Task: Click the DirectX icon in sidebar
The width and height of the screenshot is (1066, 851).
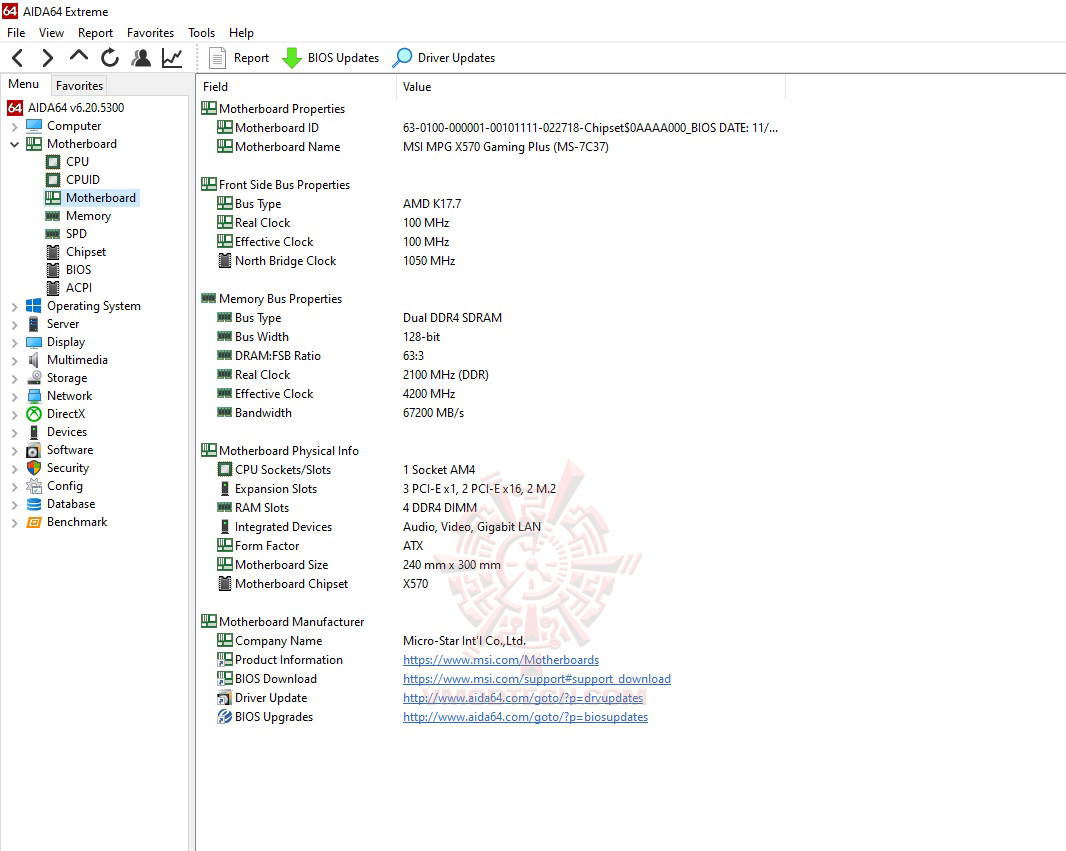Action: pyautogui.click(x=34, y=414)
